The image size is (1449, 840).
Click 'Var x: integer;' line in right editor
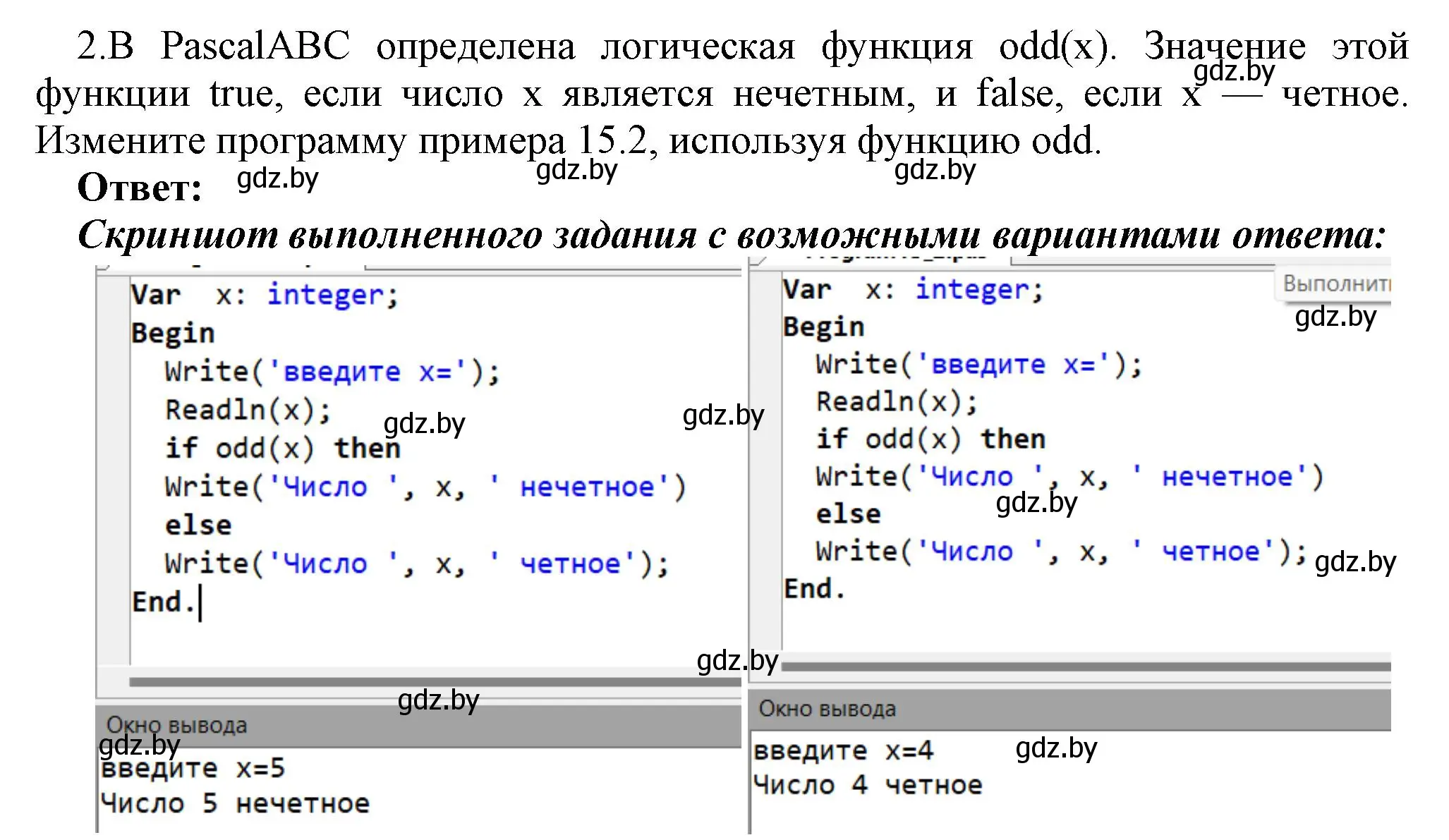pyautogui.click(x=913, y=289)
